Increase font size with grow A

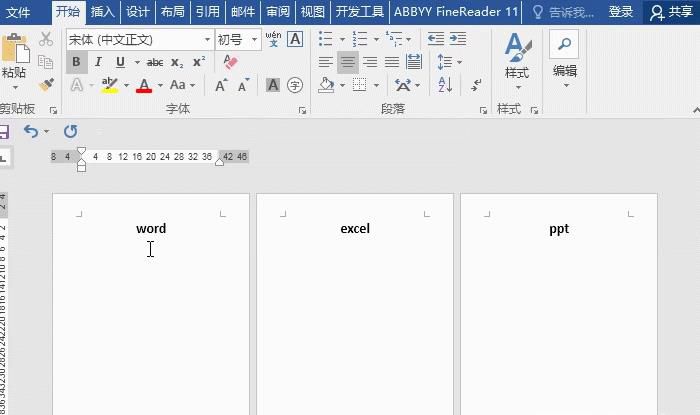221,85
